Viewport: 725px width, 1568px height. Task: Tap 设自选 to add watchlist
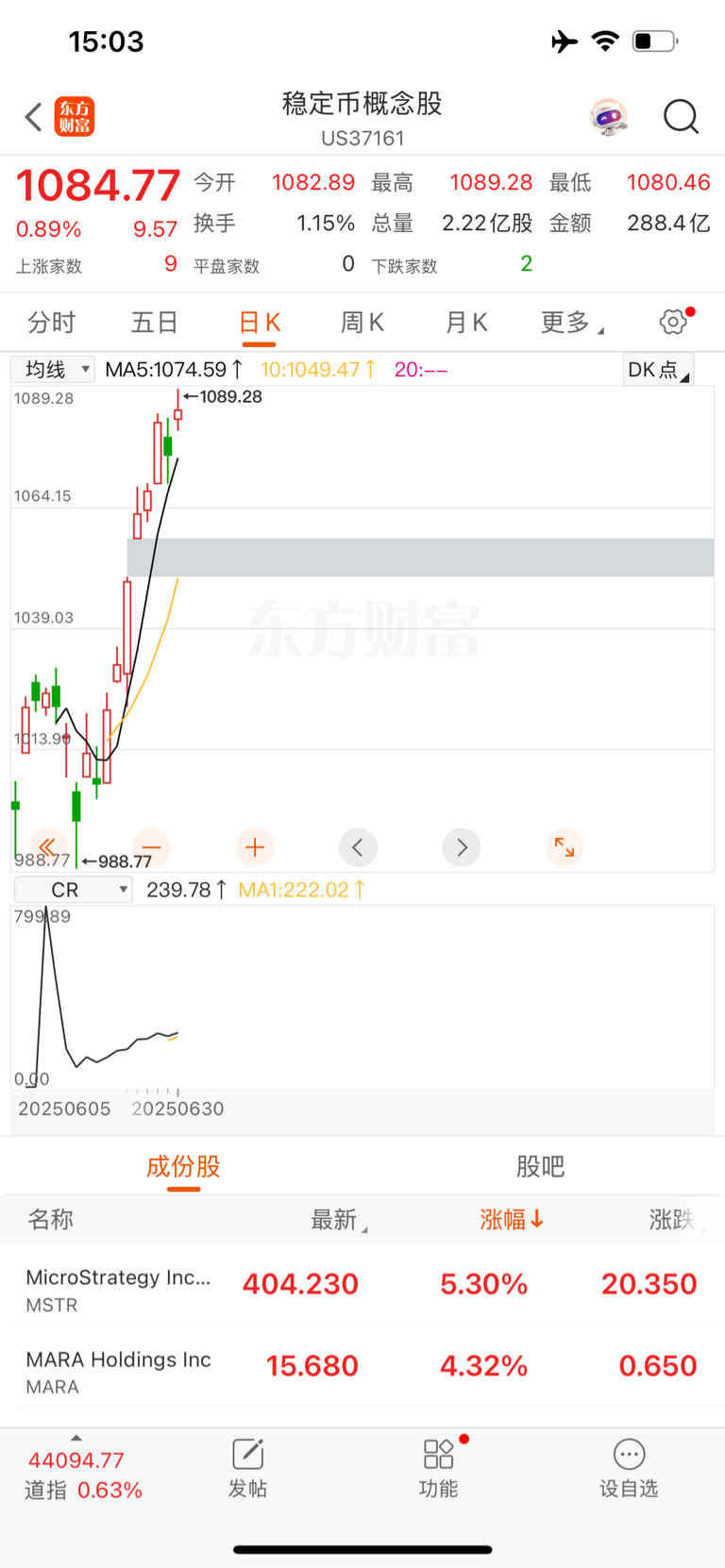click(629, 1469)
